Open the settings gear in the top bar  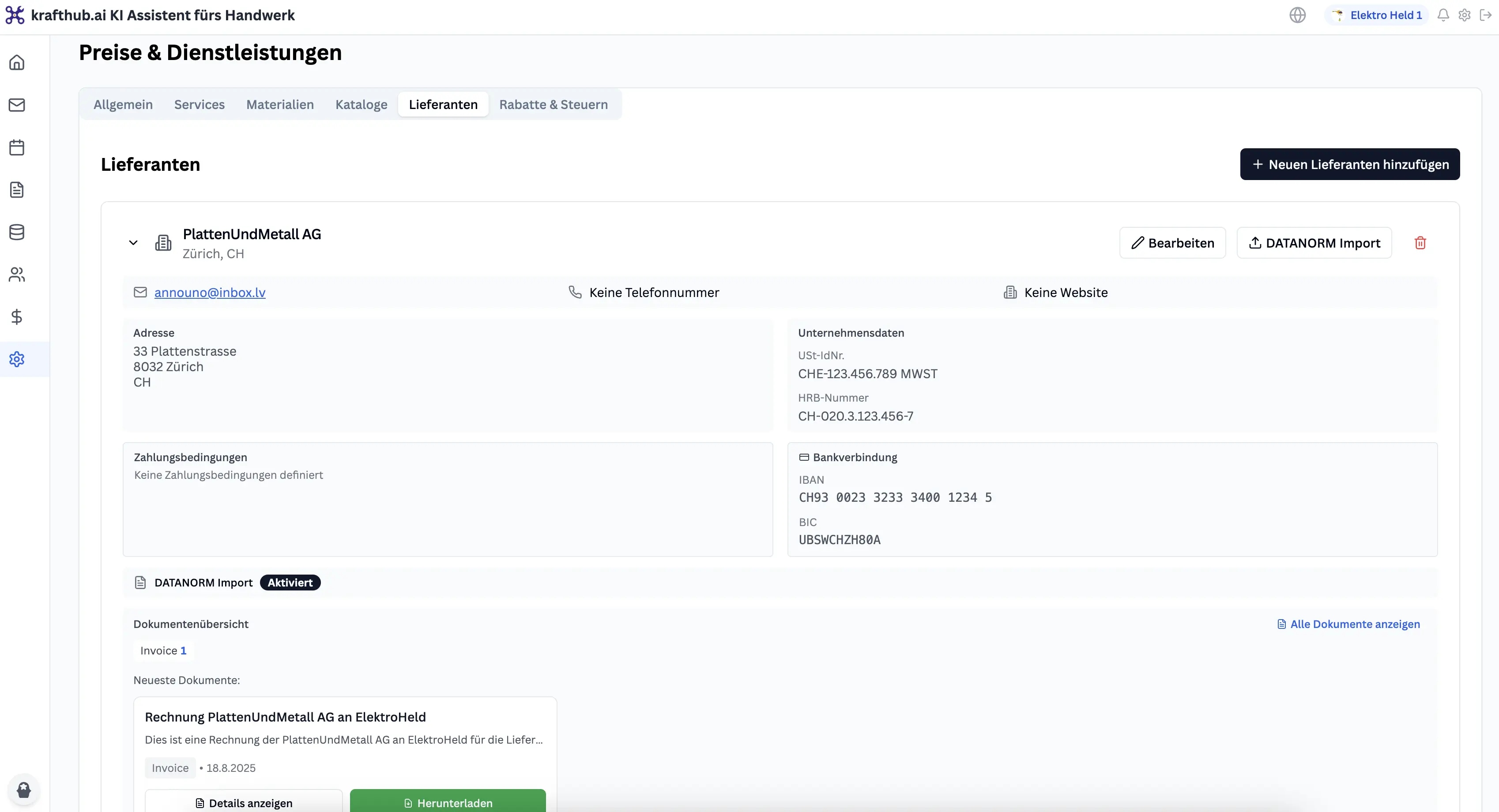pyautogui.click(x=1465, y=15)
